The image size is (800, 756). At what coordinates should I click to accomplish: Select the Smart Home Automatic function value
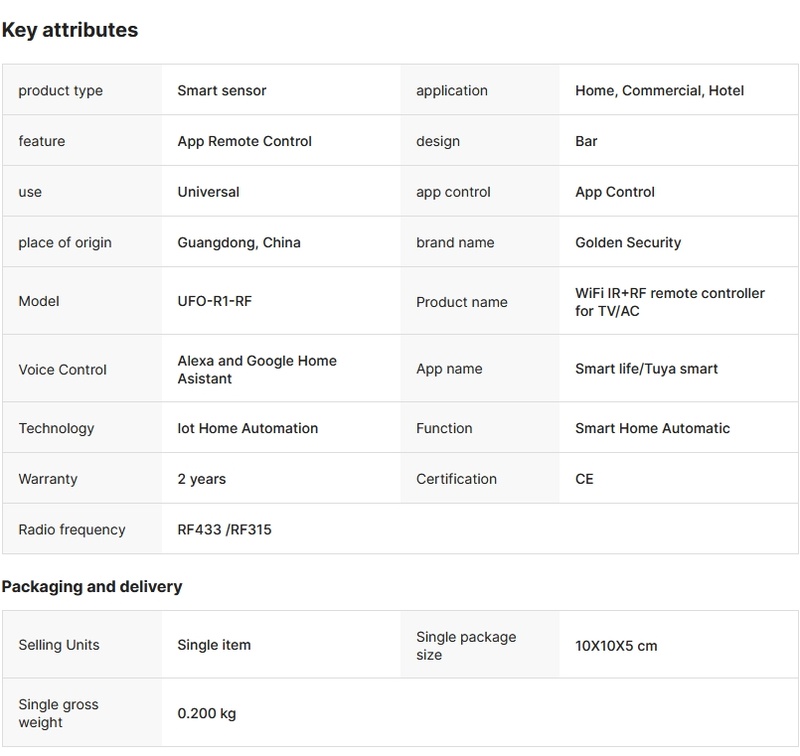[x=653, y=429]
